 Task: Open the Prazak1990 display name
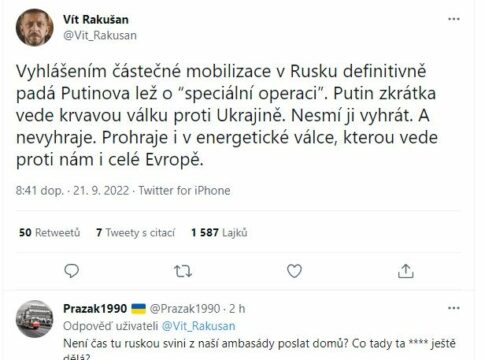[x=95, y=309]
